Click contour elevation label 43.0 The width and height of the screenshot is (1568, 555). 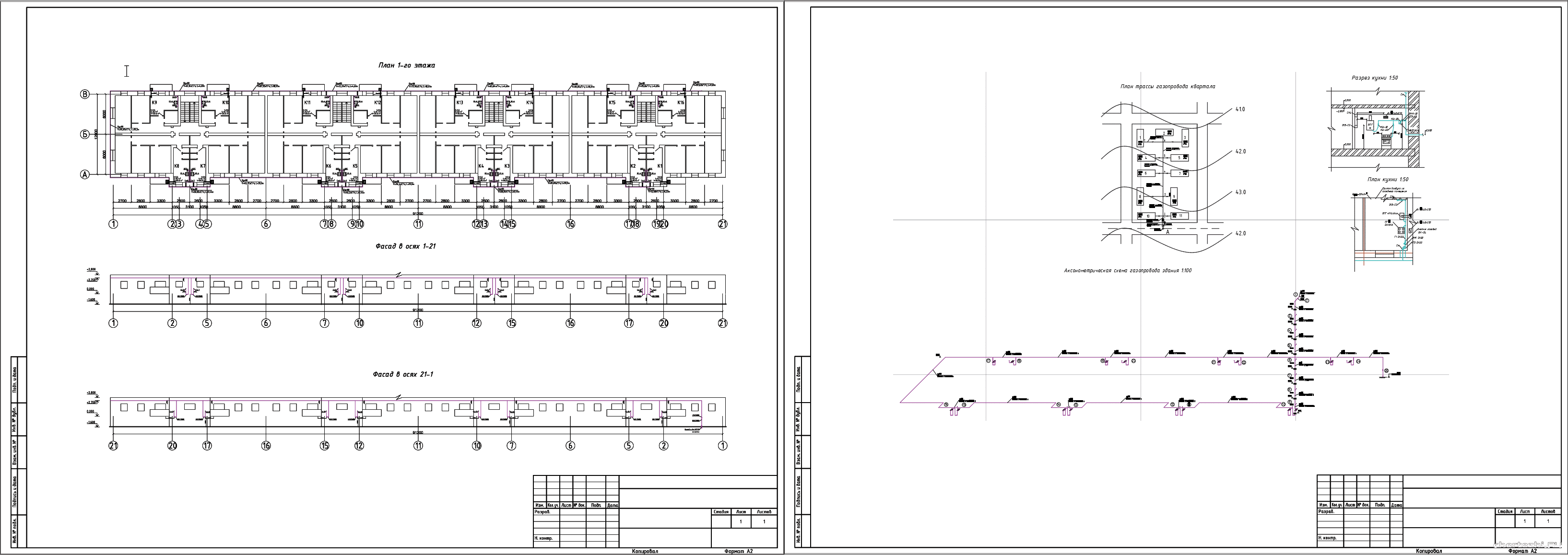pos(1240,192)
